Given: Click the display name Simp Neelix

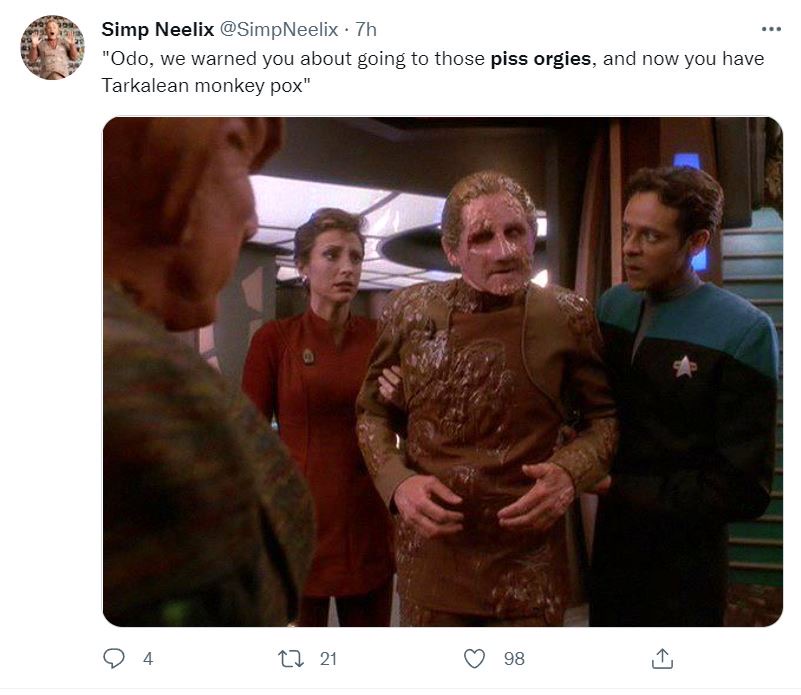Looking at the screenshot, I should pyautogui.click(x=157, y=29).
